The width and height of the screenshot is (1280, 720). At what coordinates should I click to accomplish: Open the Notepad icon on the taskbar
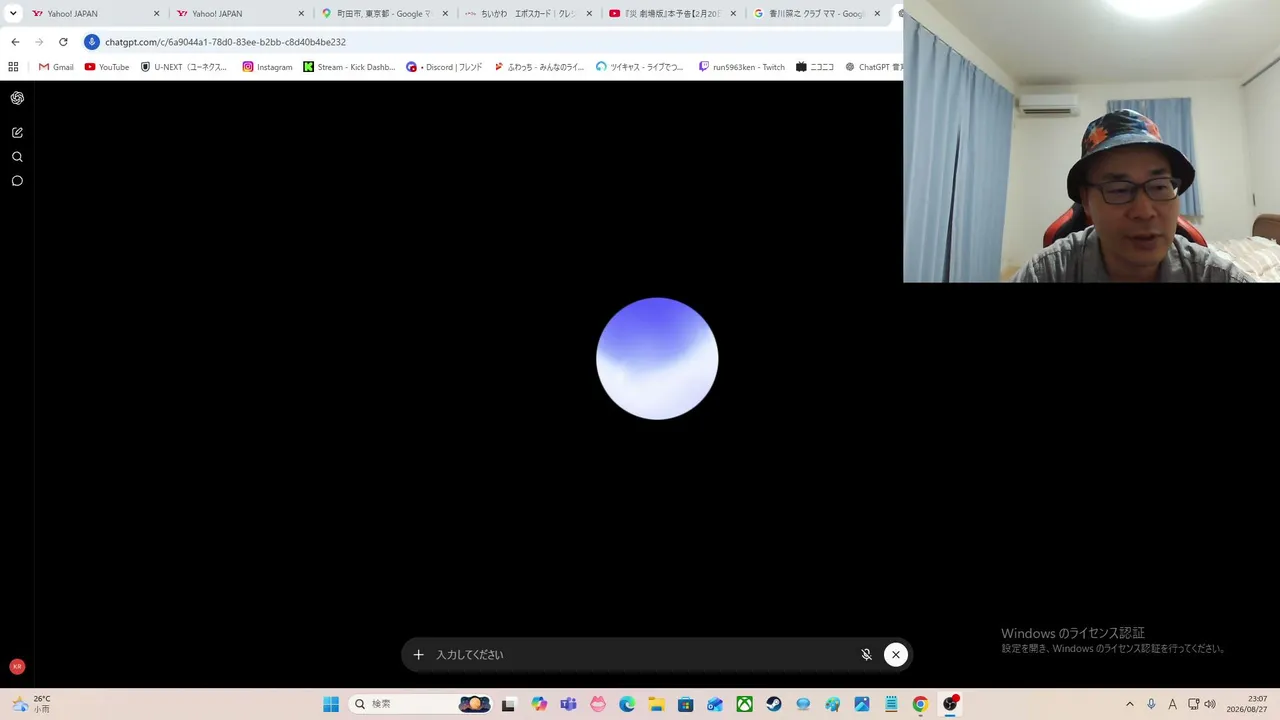891,704
